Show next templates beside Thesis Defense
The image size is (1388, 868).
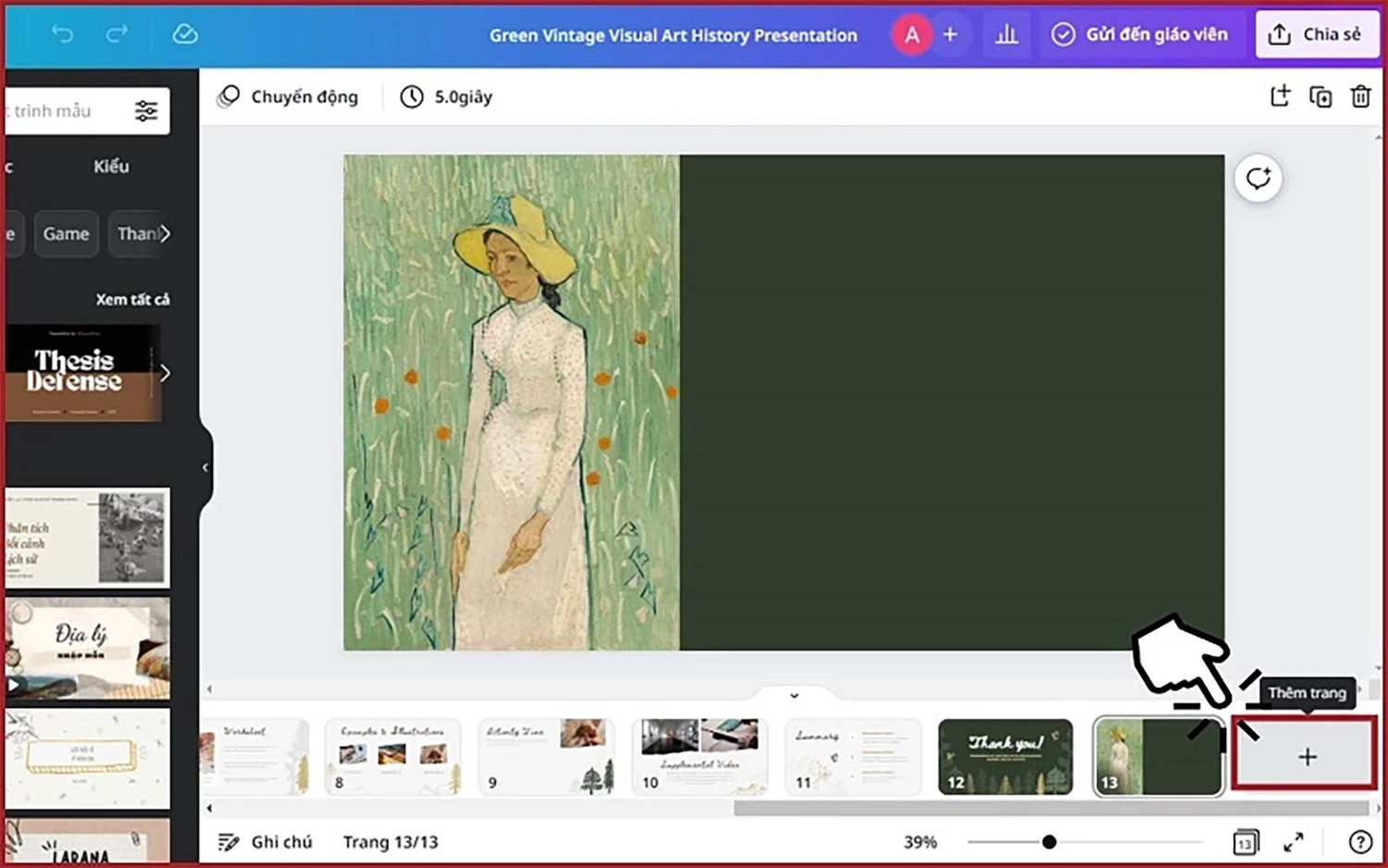(x=165, y=373)
